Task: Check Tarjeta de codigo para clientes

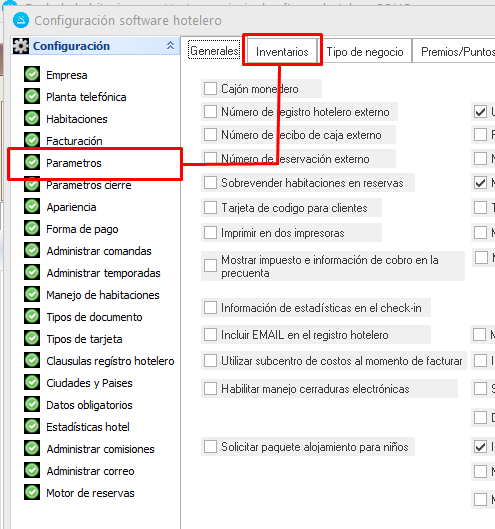Action: pos(210,207)
